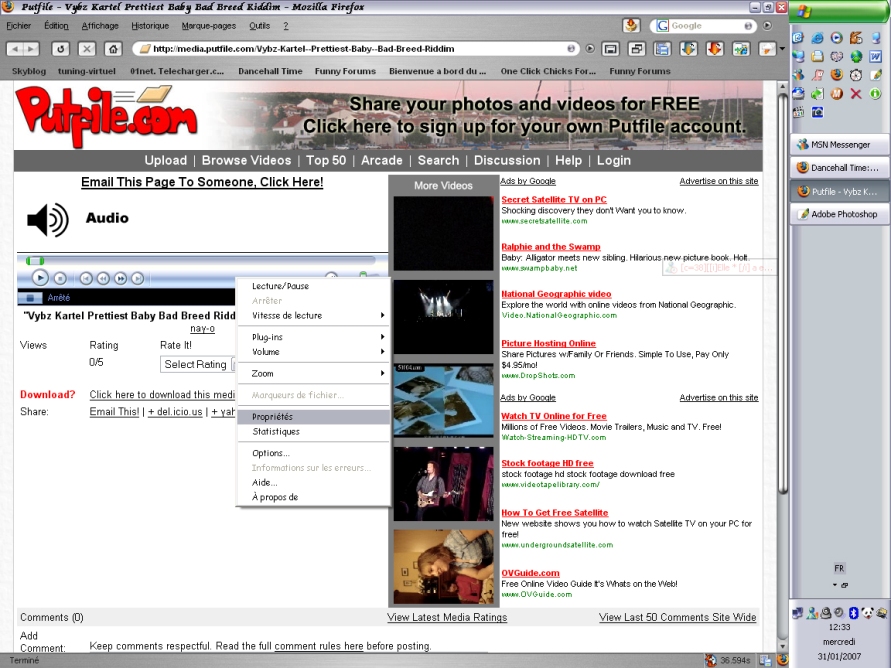The image size is (891, 668).
Task: Click the FR language indicator
Action: pos(839,568)
